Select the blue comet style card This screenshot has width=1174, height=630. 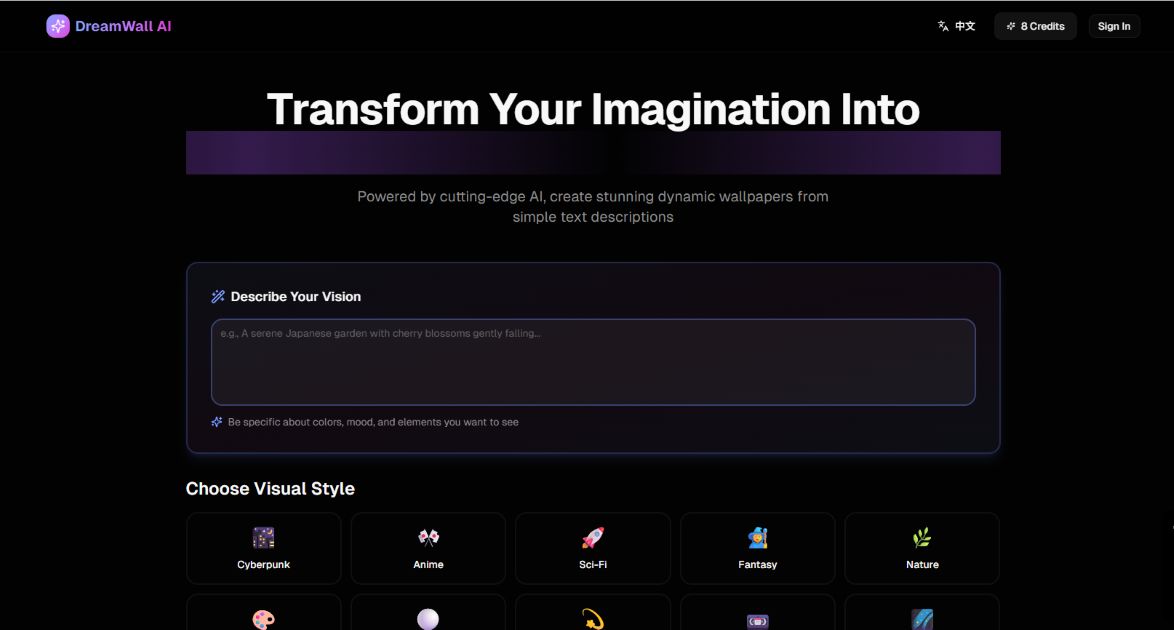(x=922, y=615)
